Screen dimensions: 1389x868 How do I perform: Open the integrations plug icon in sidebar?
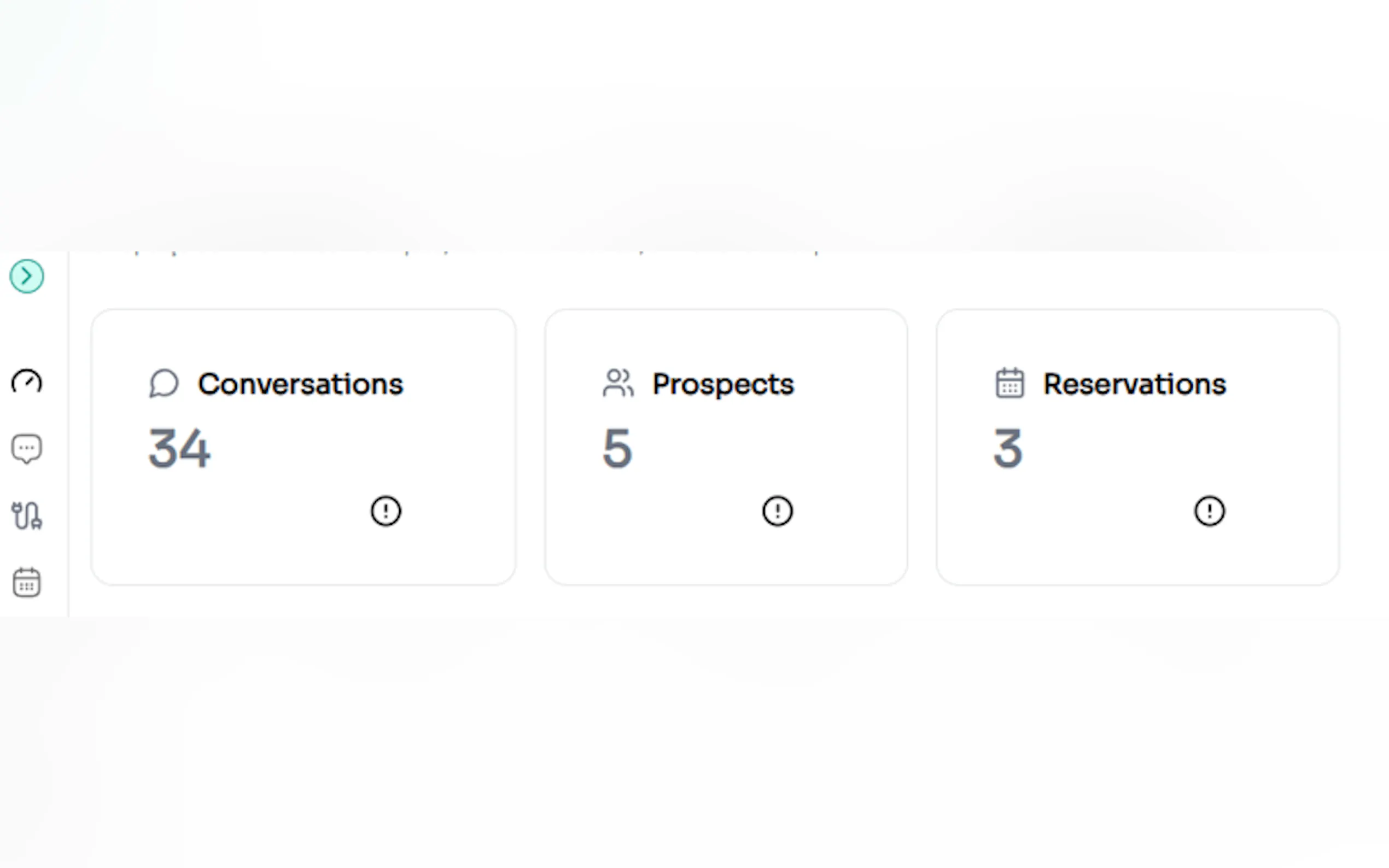[x=26, y=515]
